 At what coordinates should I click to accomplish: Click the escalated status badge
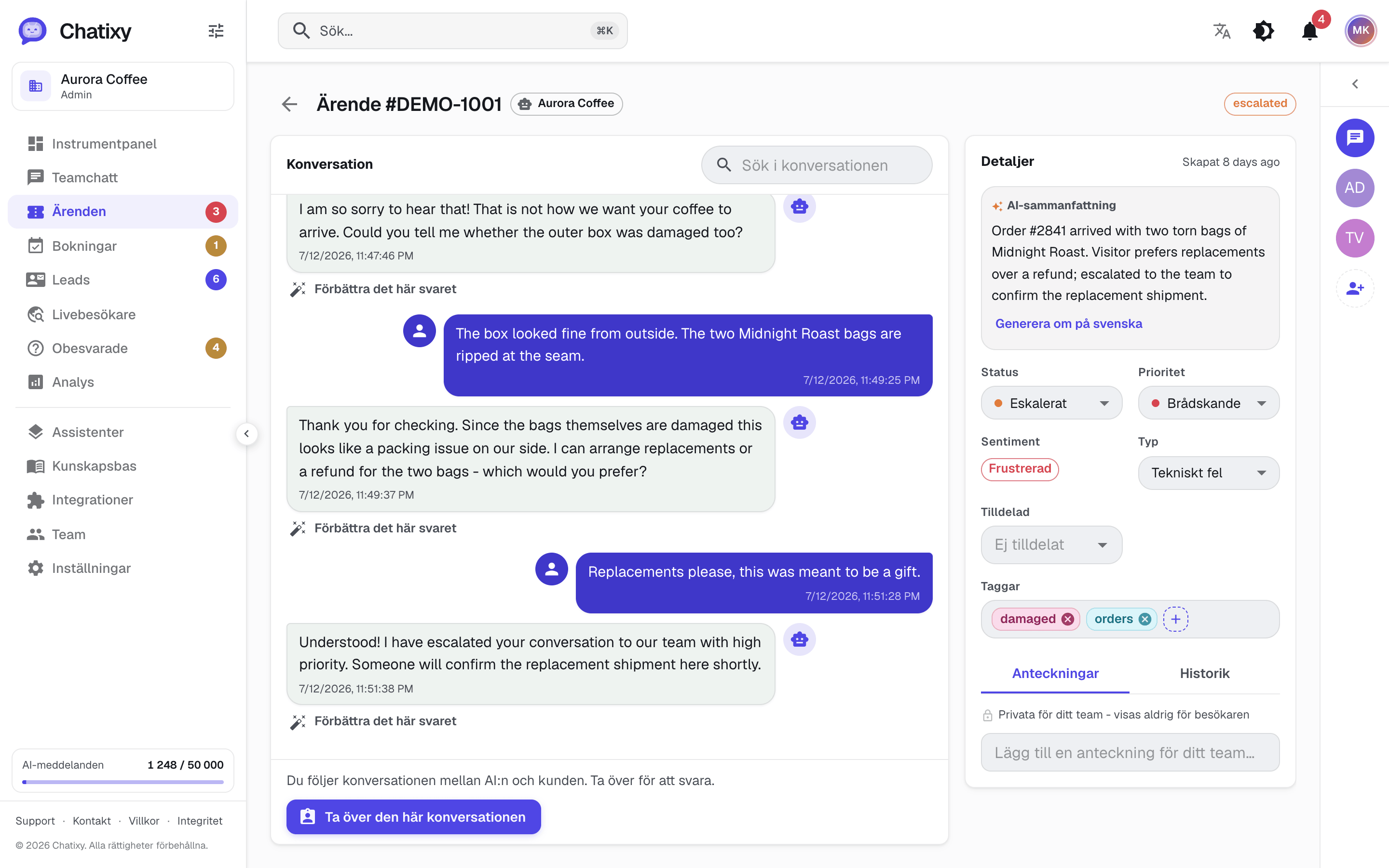[1259, 104]
